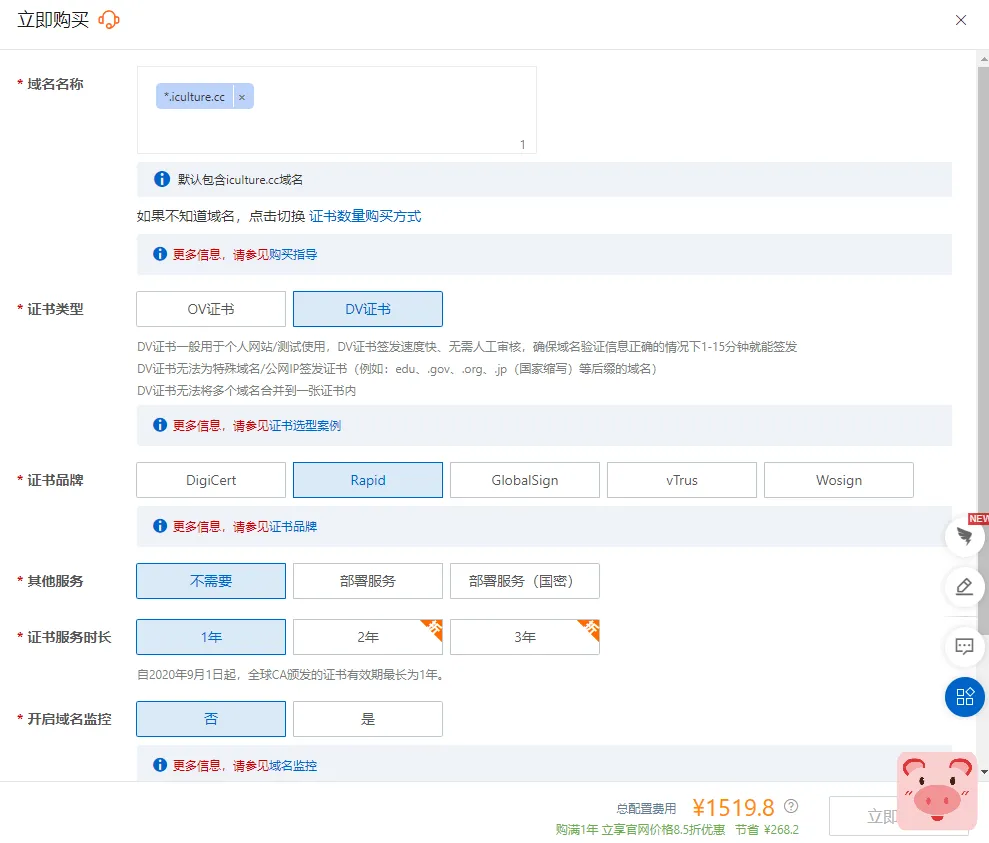Choose Rapid certificate brand
This screenshot has width=989, height=843.
(368, 480)
